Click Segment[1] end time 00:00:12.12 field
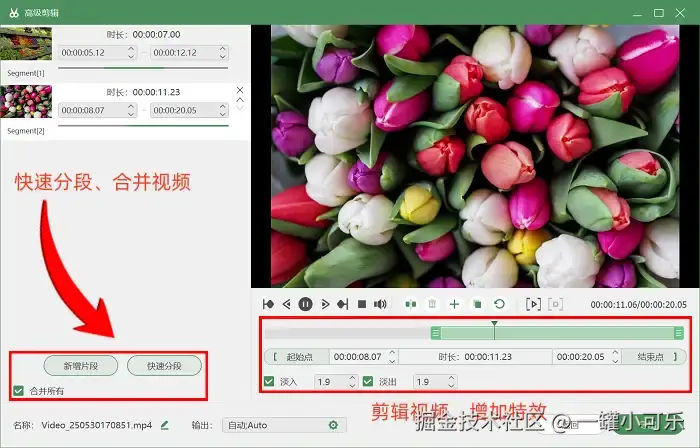The width and height of the screenshot is (700, 448). tap(189, 53)
